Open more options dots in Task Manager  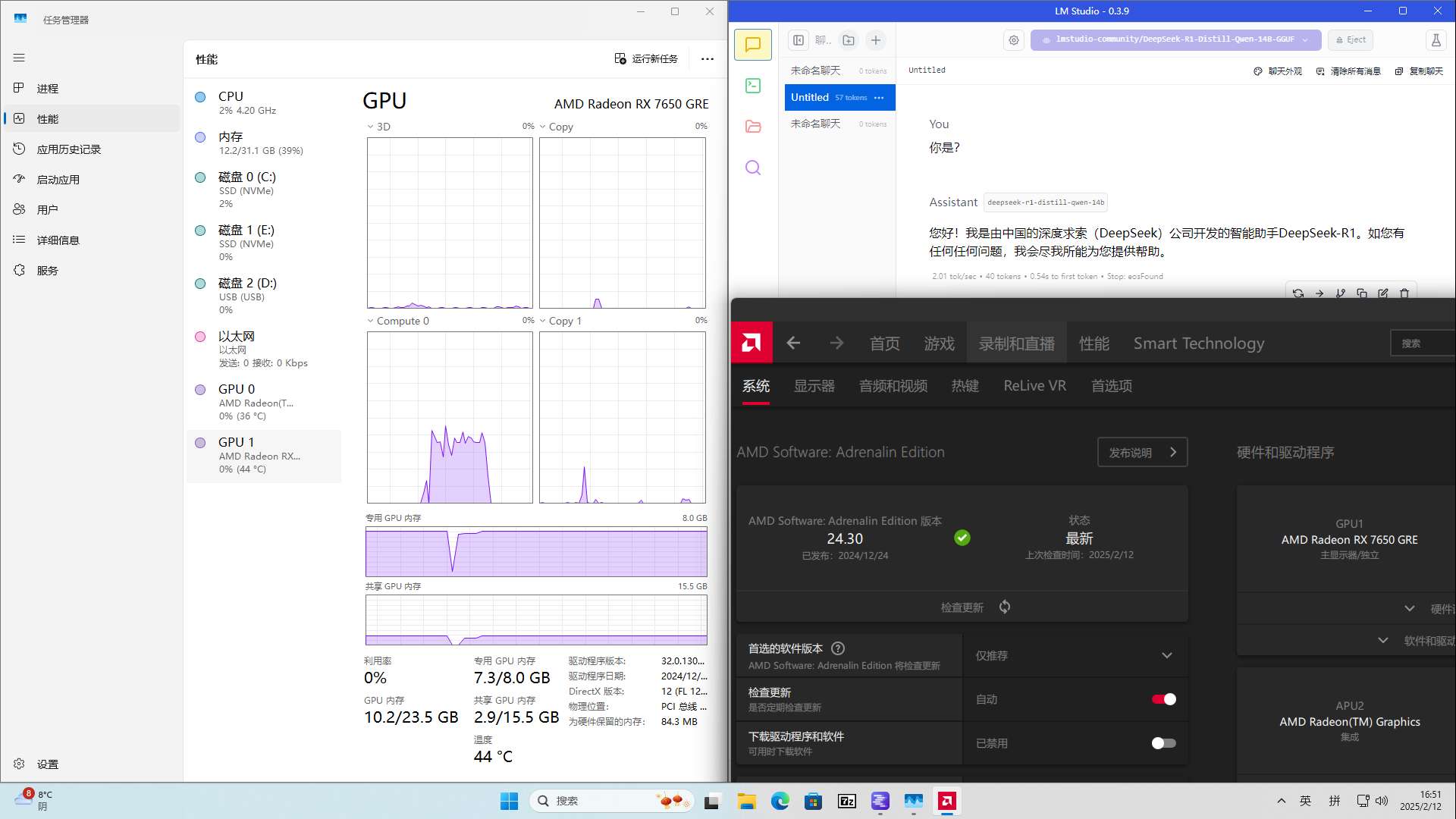(707, 59)
